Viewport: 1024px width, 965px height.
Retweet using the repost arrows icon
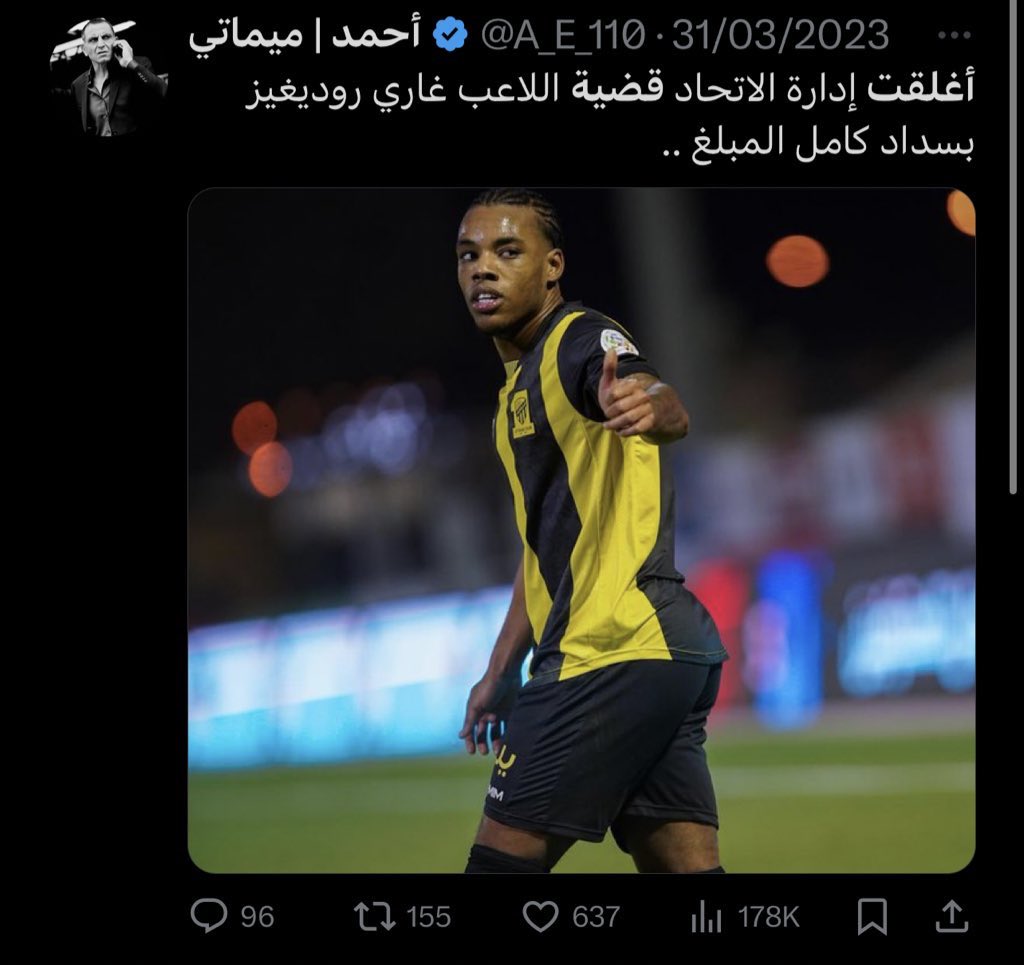pyautogui.click(x=375, y=916)
